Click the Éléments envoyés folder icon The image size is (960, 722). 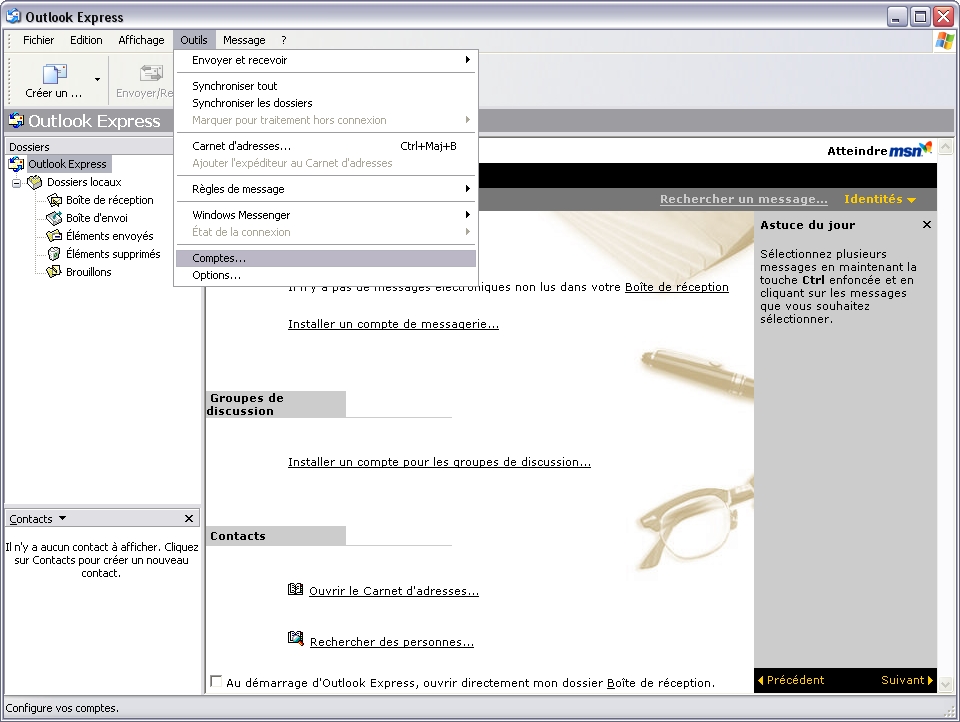54,236
